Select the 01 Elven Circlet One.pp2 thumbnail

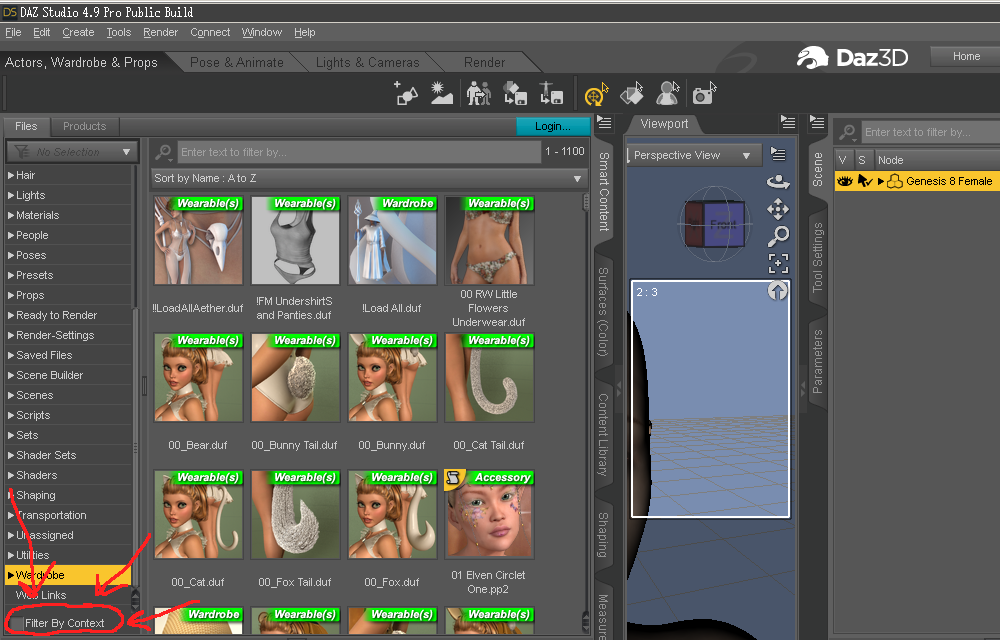489,514
